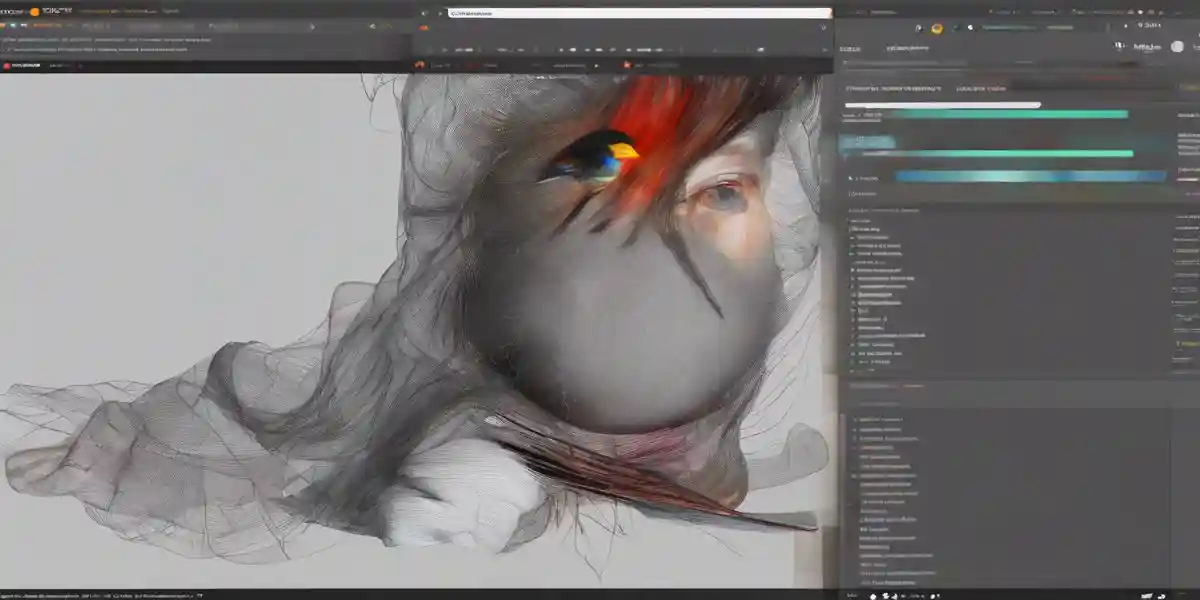Click the orange app logo in top-left corner
This screenshot has width=1200, height=600.
37,9
